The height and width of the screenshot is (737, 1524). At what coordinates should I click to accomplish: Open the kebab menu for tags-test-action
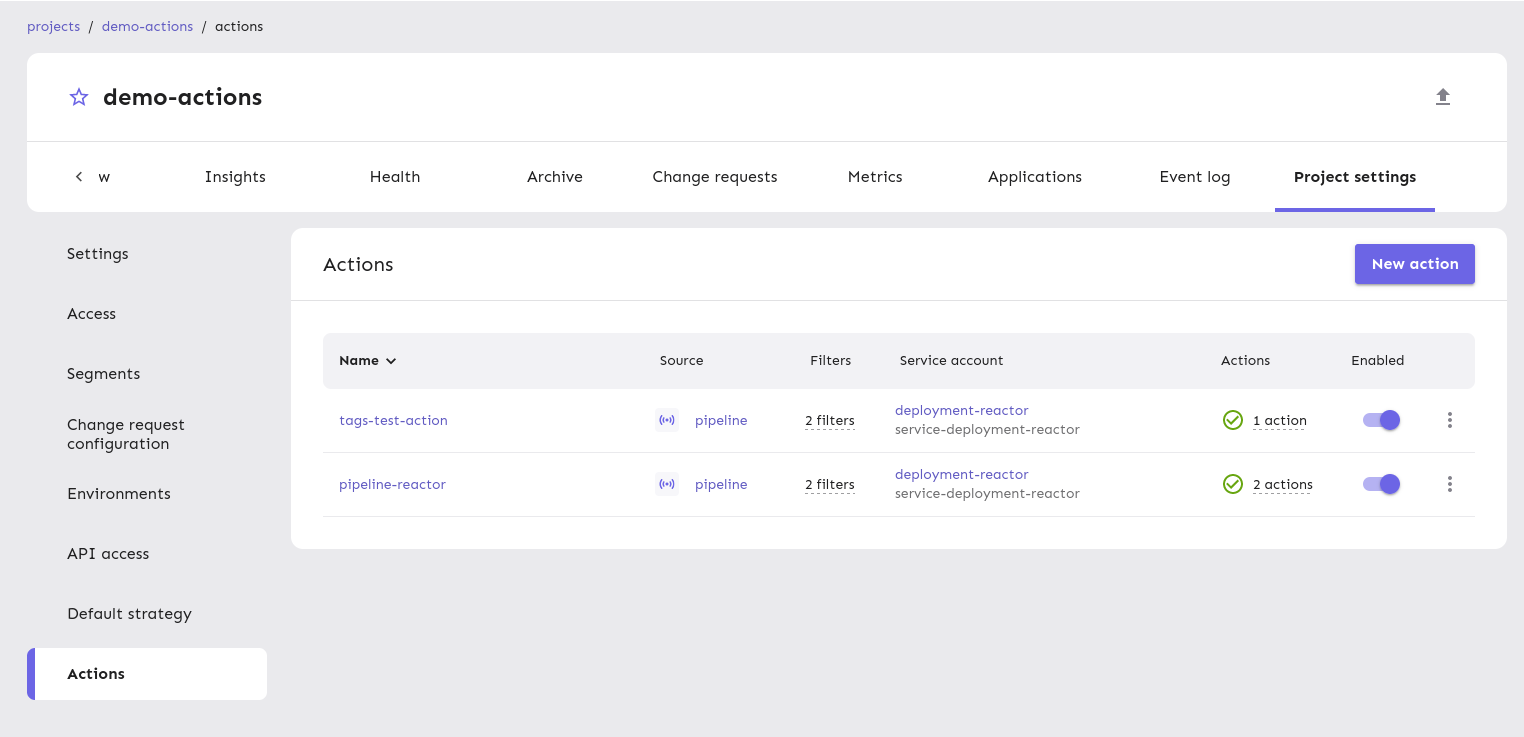[1449, 420]
